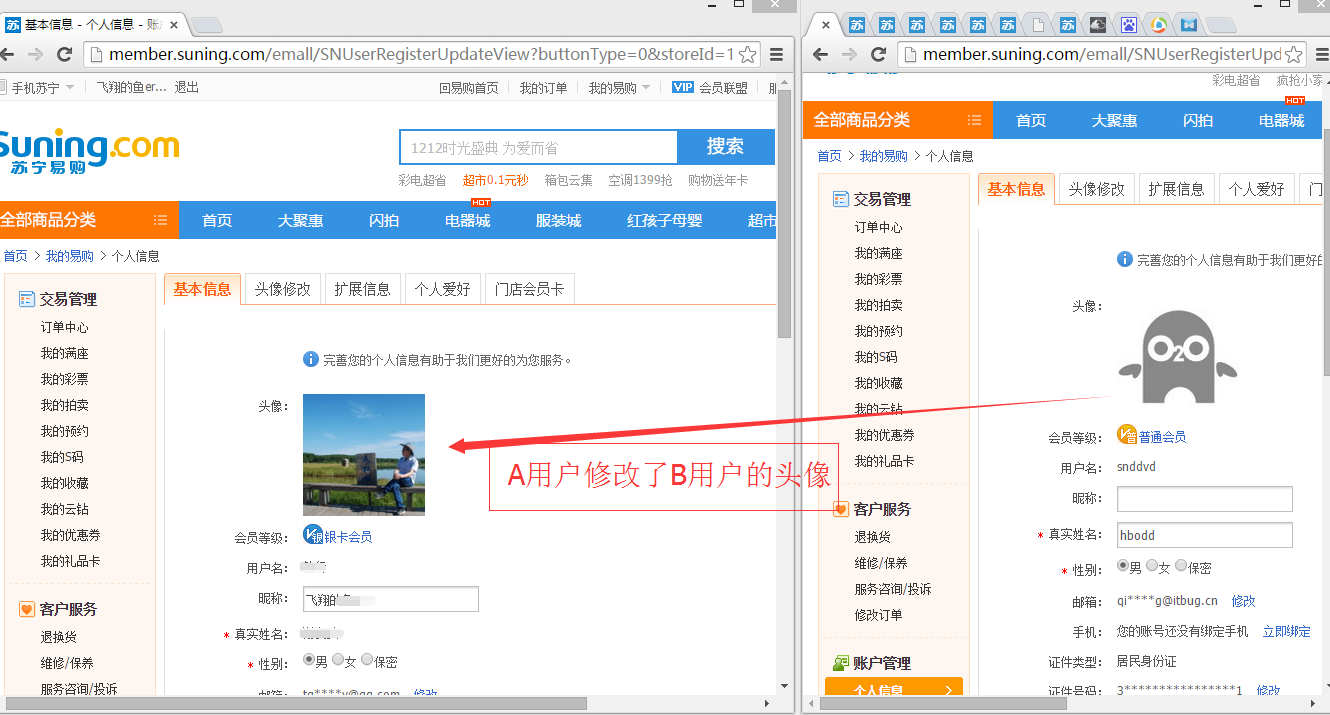Click the search input box
Image resolution: width=1330 pixels, height=715 pixels.
pyautogui.click(x=538, y=147)
